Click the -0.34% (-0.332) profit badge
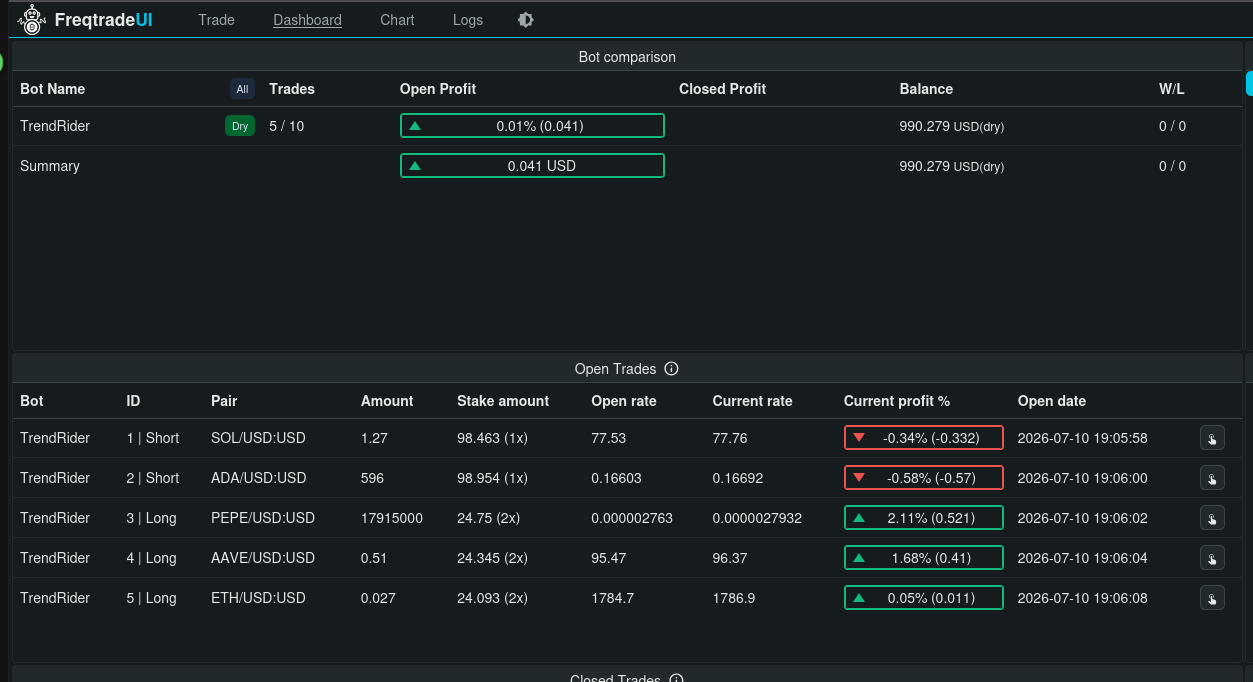 (923, 438)
